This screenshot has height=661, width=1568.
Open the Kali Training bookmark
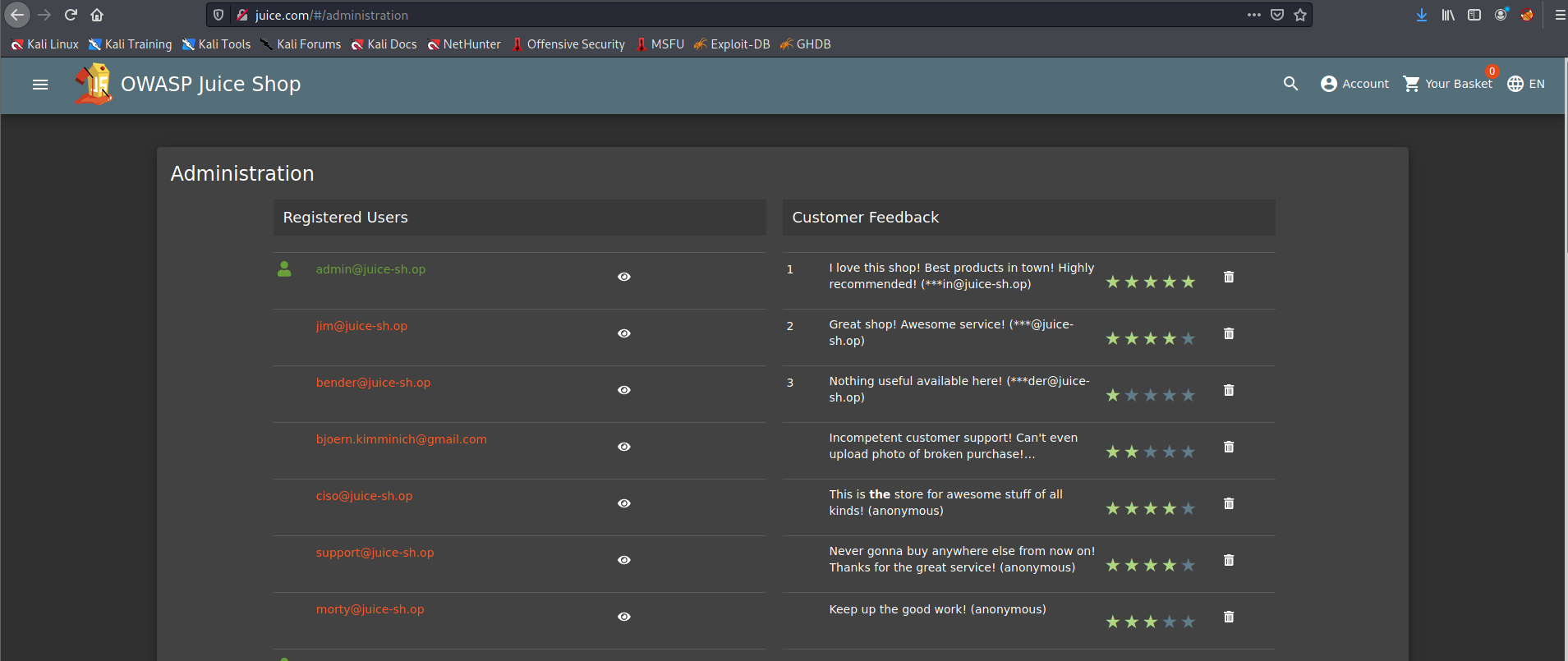(x=131, y=44)
